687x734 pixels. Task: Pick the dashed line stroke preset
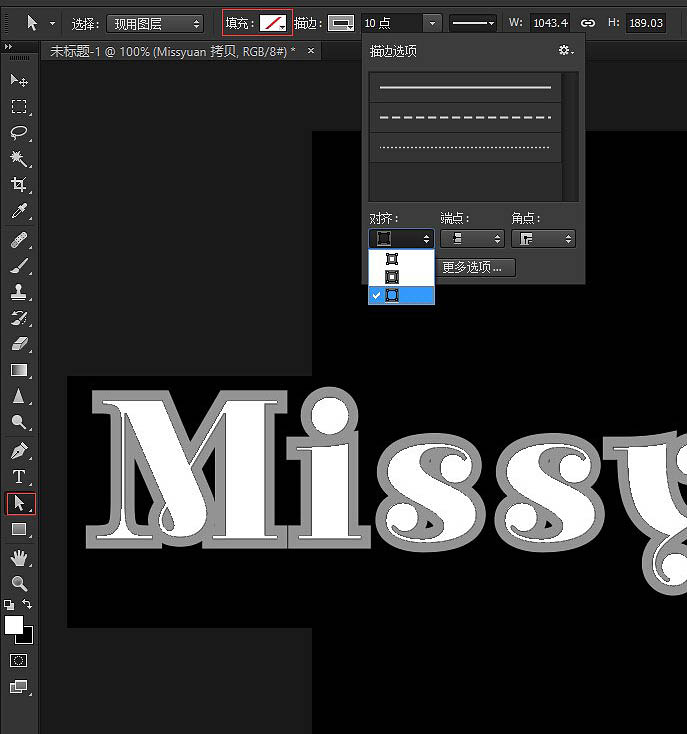465,117
